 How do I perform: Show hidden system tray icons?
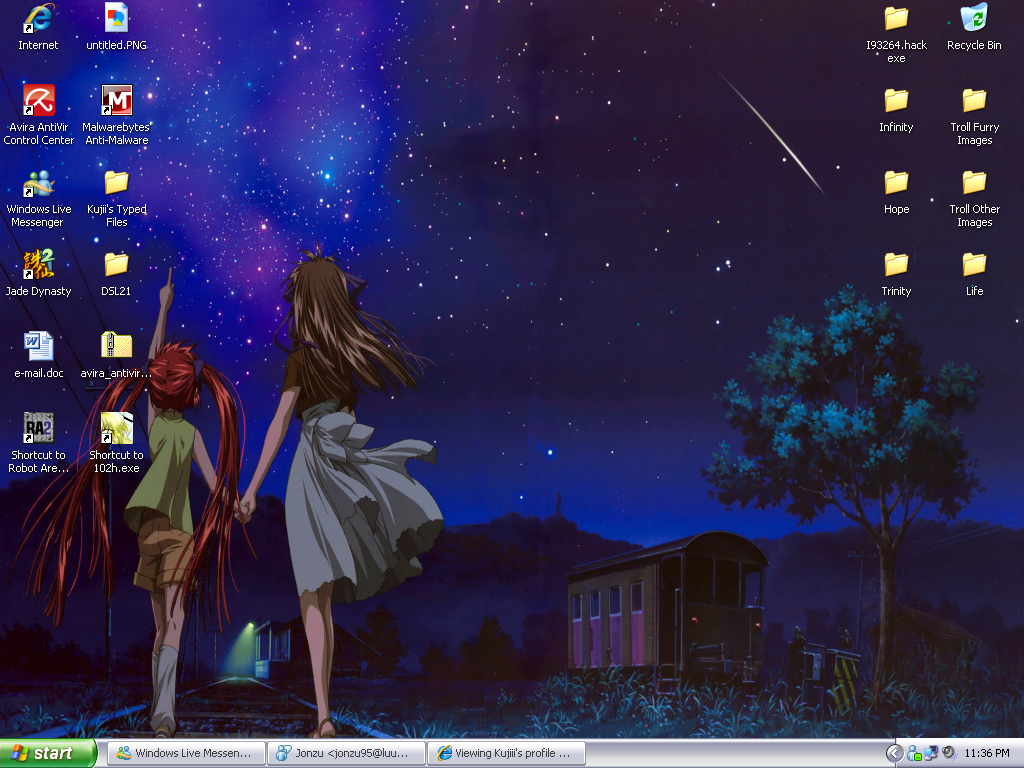(x=895, y=754)
